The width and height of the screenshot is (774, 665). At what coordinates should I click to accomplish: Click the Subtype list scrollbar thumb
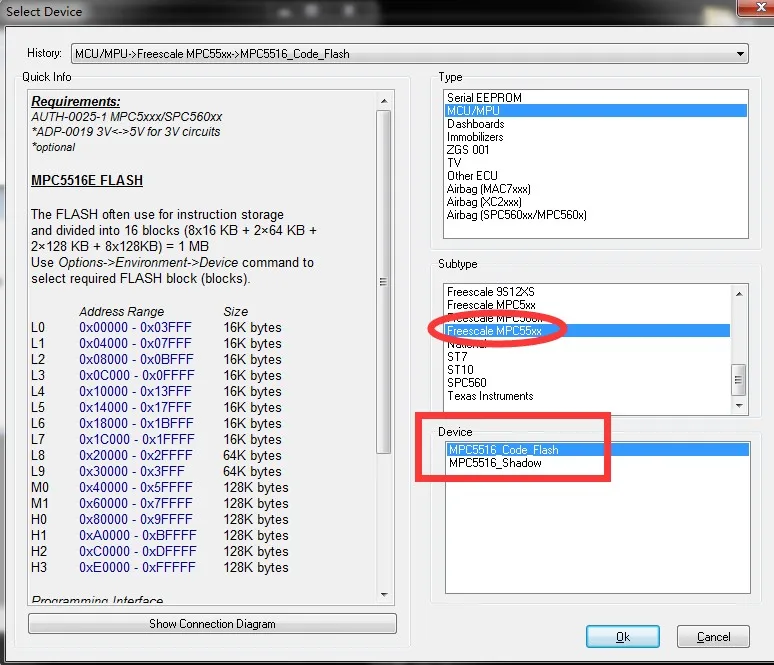738,380
